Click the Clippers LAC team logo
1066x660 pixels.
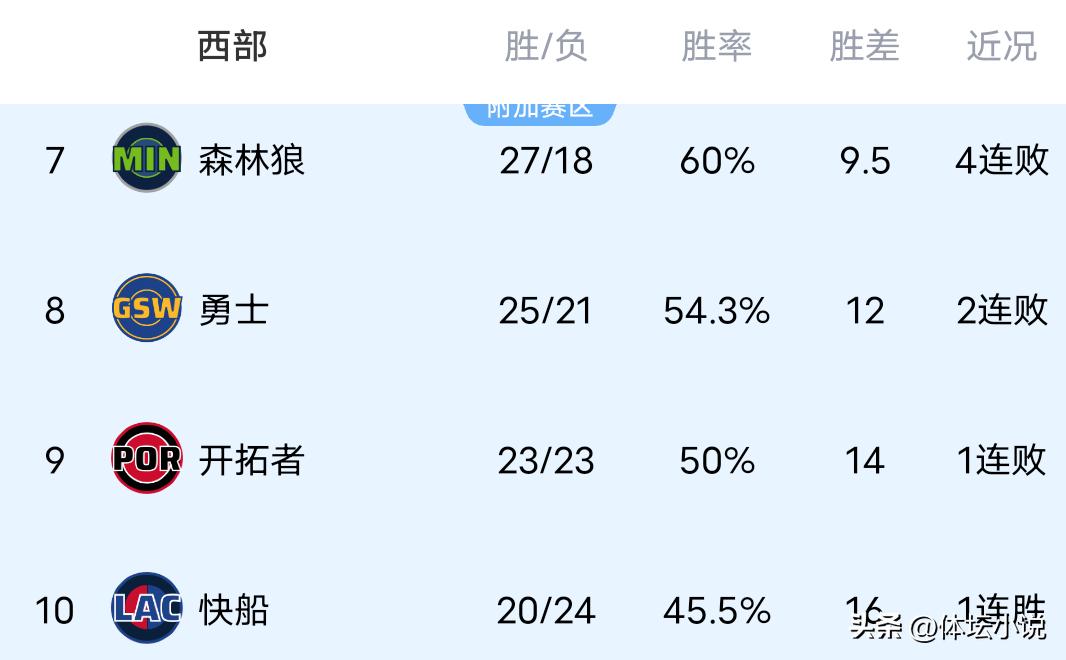[x=147, y=608]
